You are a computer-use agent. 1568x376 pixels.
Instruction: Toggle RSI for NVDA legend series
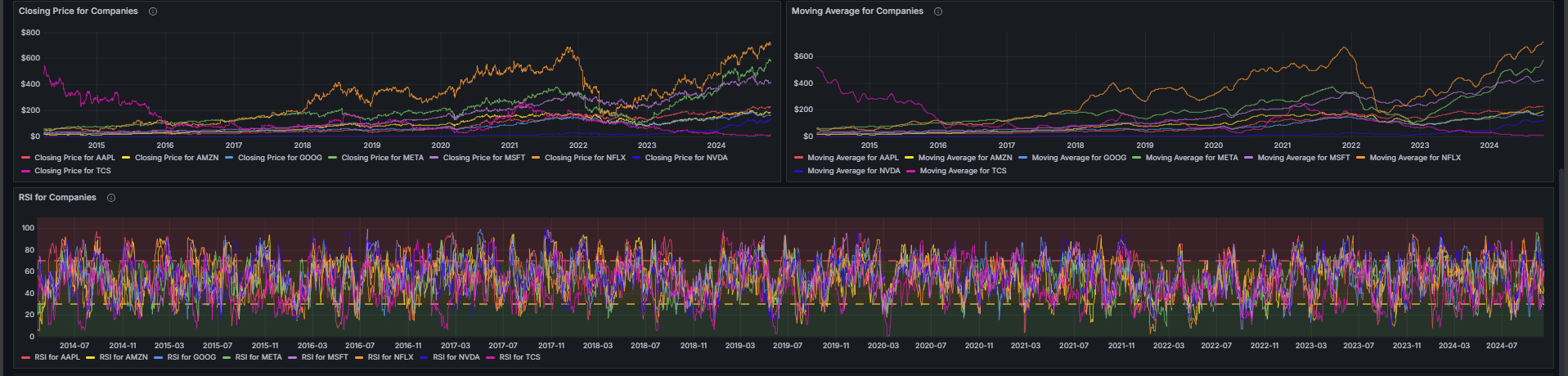456,357
